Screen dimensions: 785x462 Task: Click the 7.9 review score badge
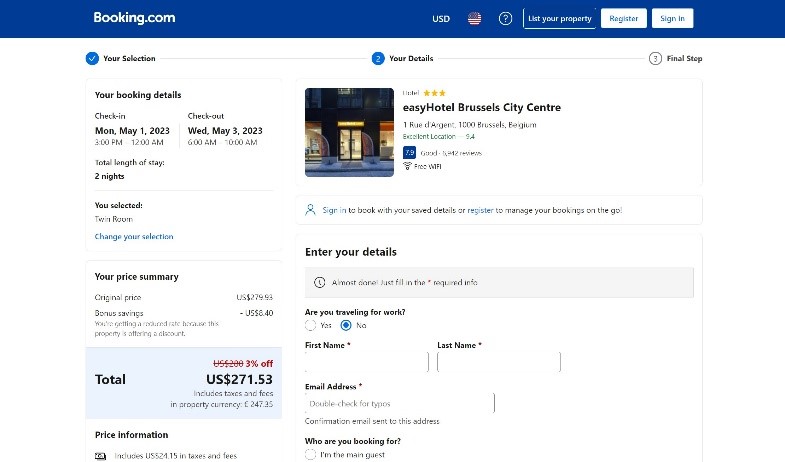point(409,153)
